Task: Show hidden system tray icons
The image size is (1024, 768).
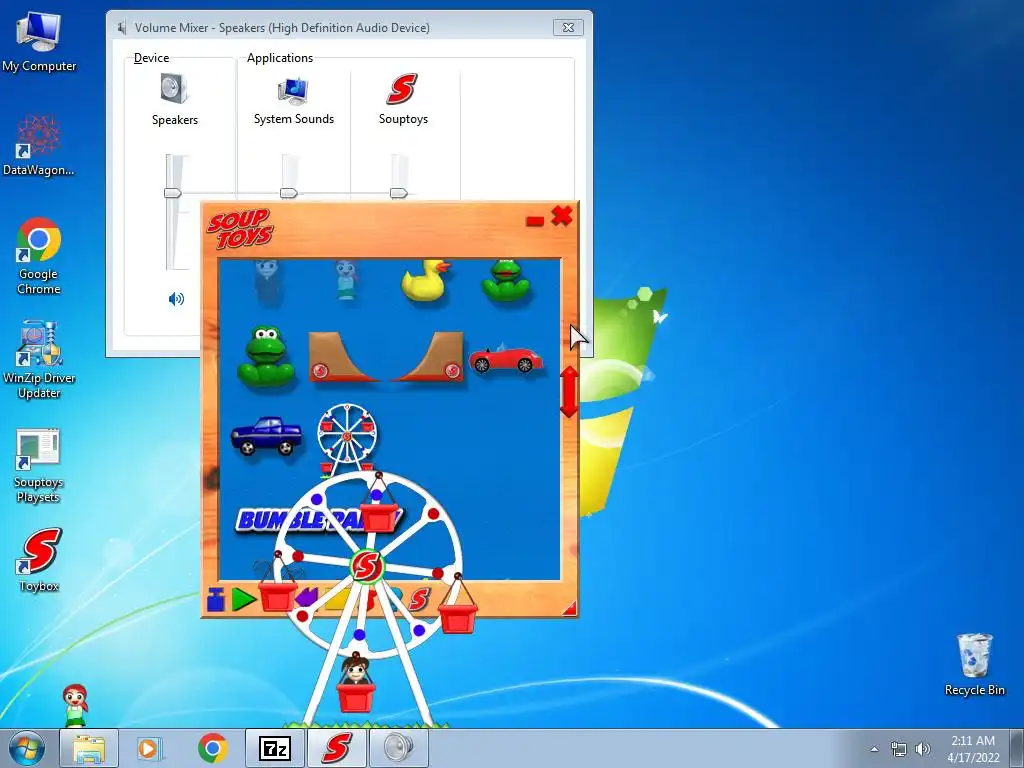Action: [874, 749]
